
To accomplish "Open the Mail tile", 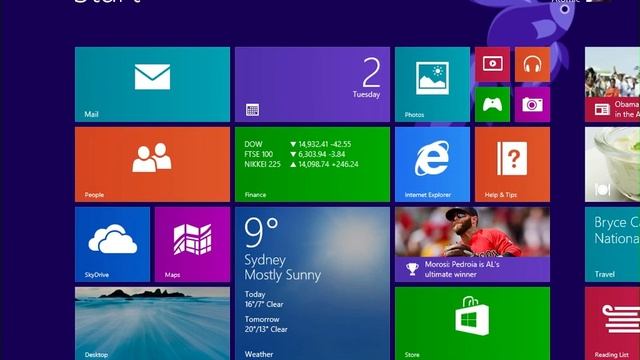I will click(152, 84).
